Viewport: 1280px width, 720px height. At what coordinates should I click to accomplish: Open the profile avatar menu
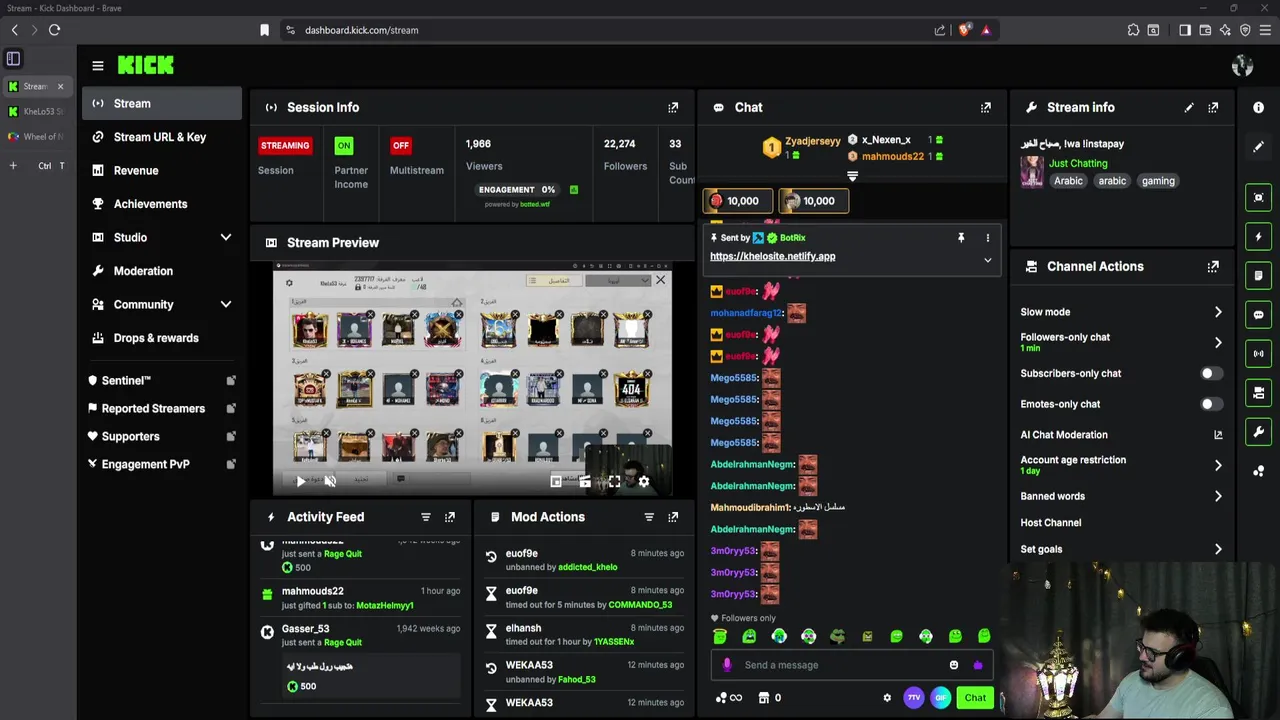(x=1242, y=66)
